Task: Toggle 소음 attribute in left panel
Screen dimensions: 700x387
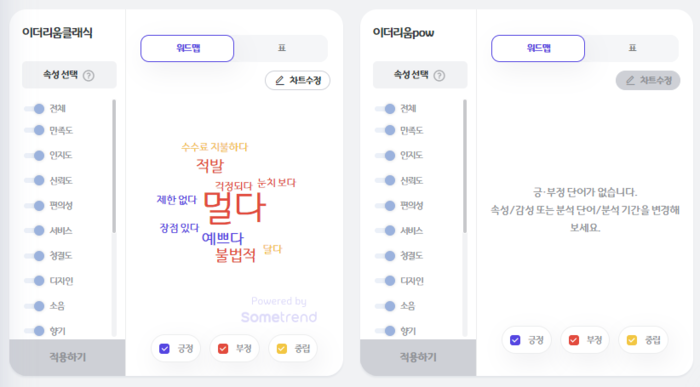Action: 35,306
